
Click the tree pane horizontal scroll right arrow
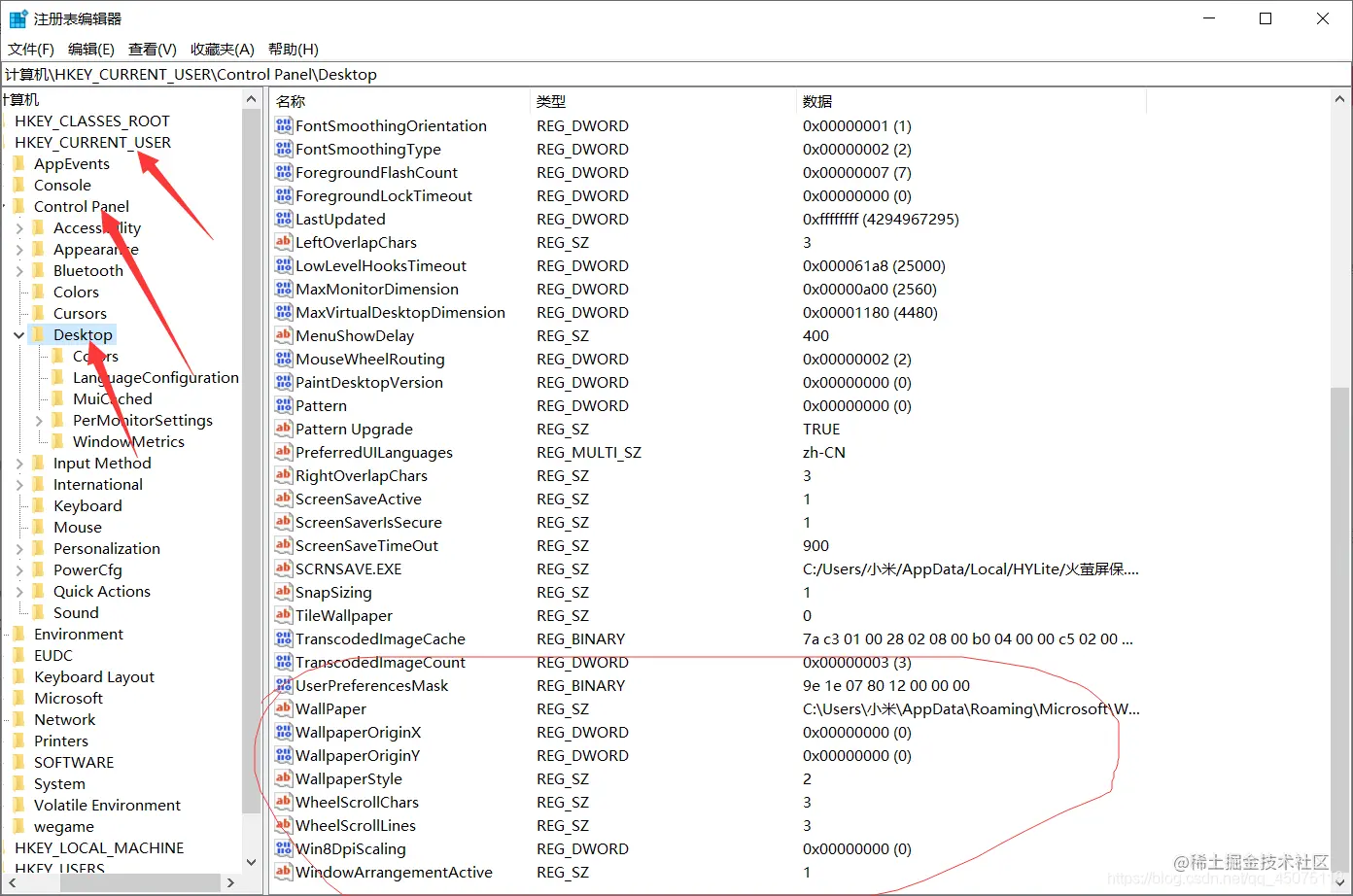[230, 882]
